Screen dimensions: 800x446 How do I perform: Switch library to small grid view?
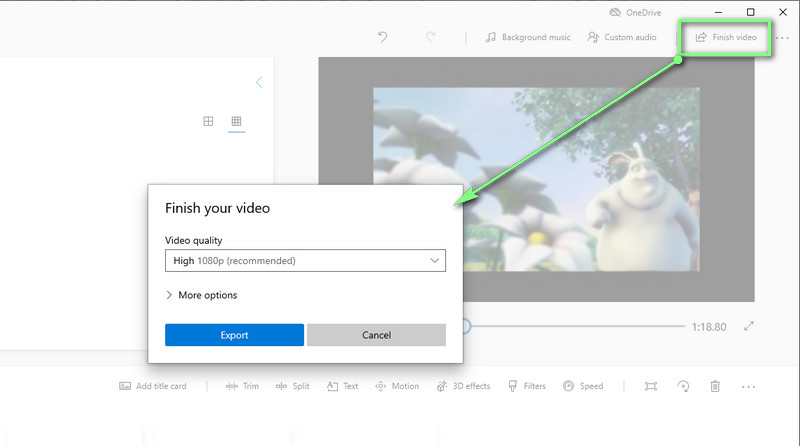point(236,121)
